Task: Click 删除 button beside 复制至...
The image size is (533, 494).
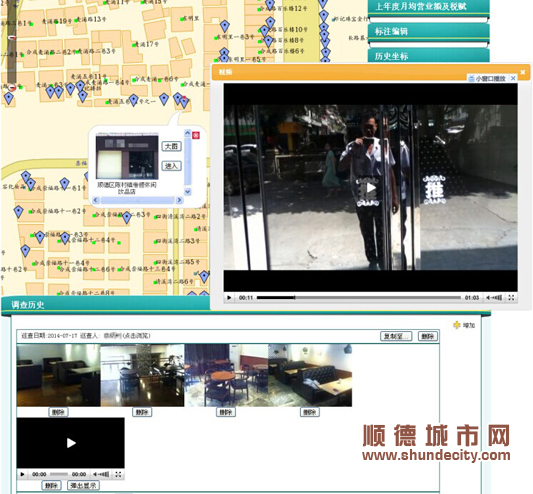Action: (x=428, y=336)
